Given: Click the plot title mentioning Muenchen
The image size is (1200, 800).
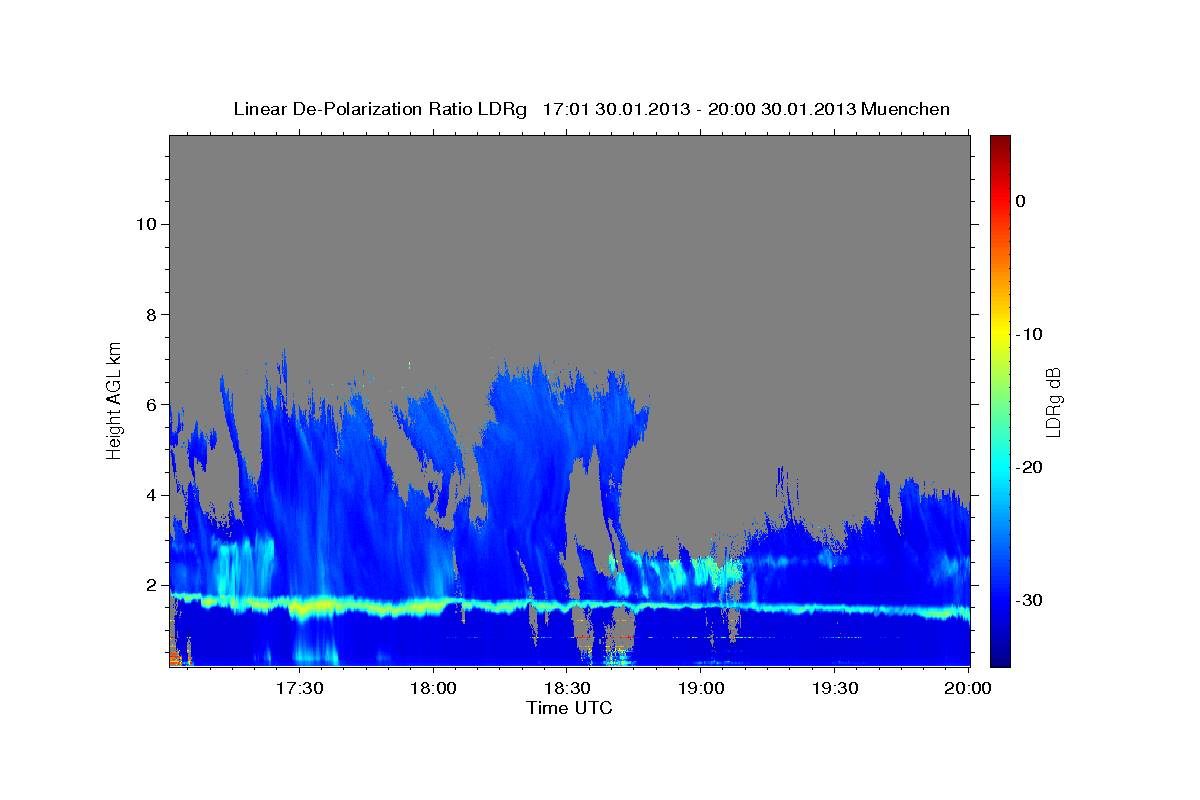Looking at the screenshot, I should (591, 109).
